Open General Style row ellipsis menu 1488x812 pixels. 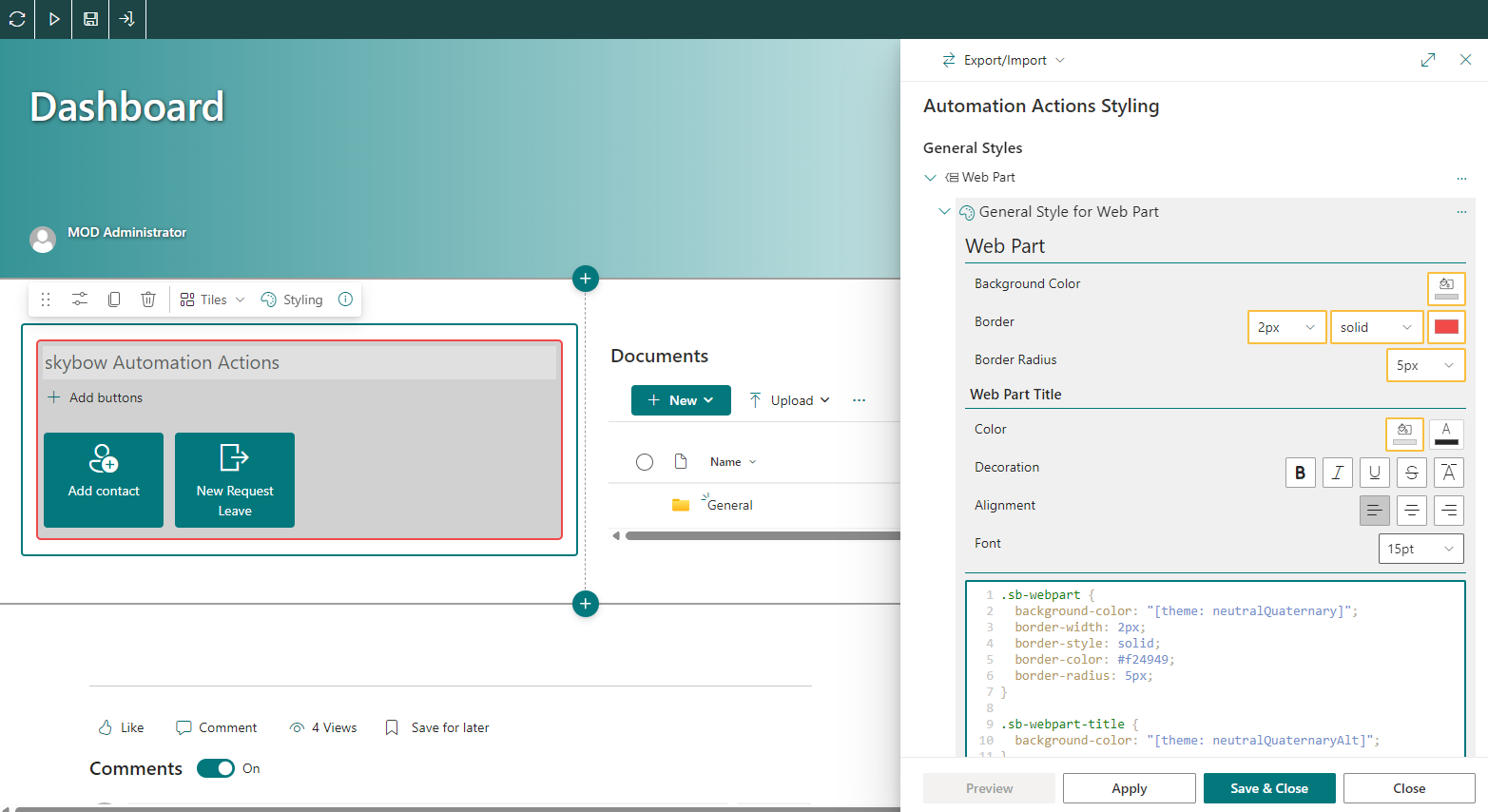pyautogui.click(x=1461, y=212)
